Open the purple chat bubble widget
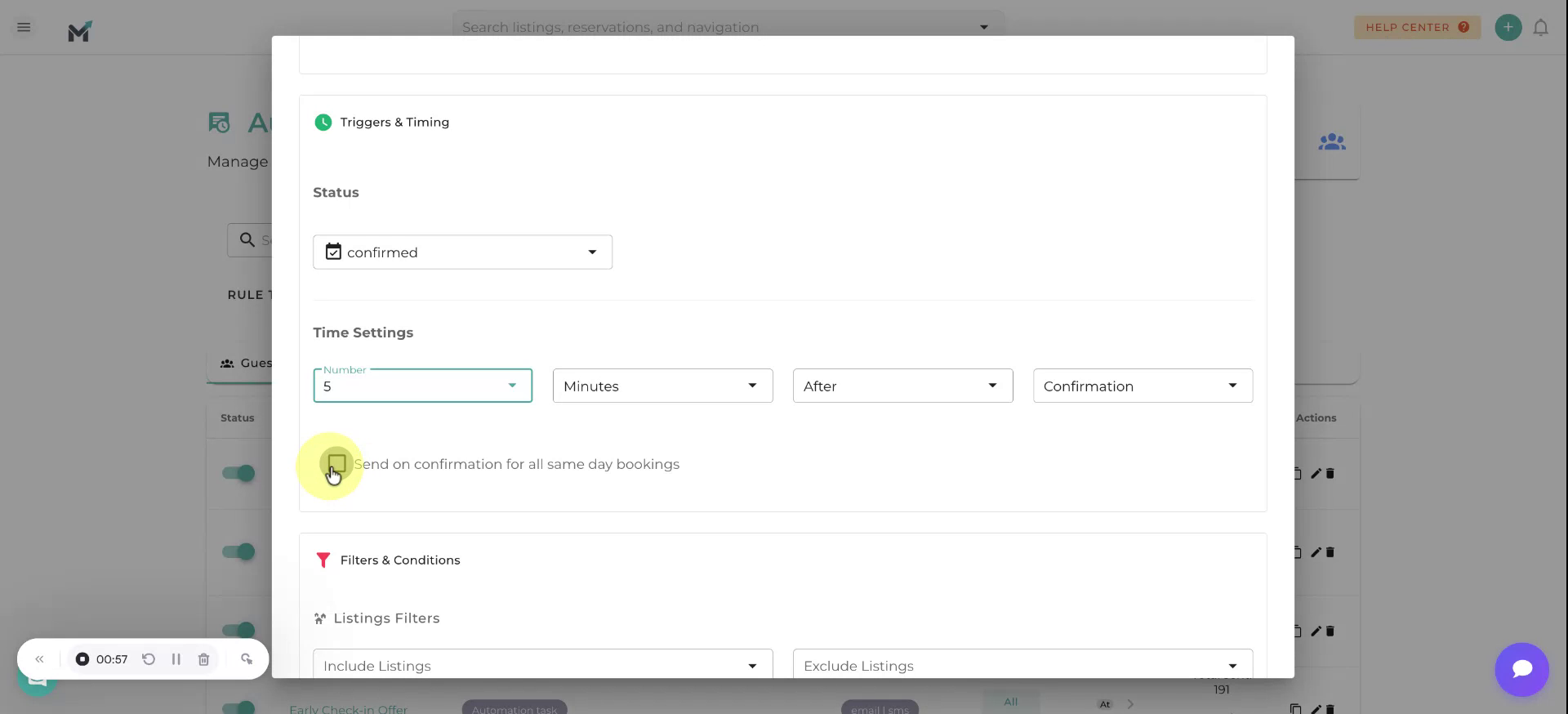The image size is (1568, 714). [1521, 669]
